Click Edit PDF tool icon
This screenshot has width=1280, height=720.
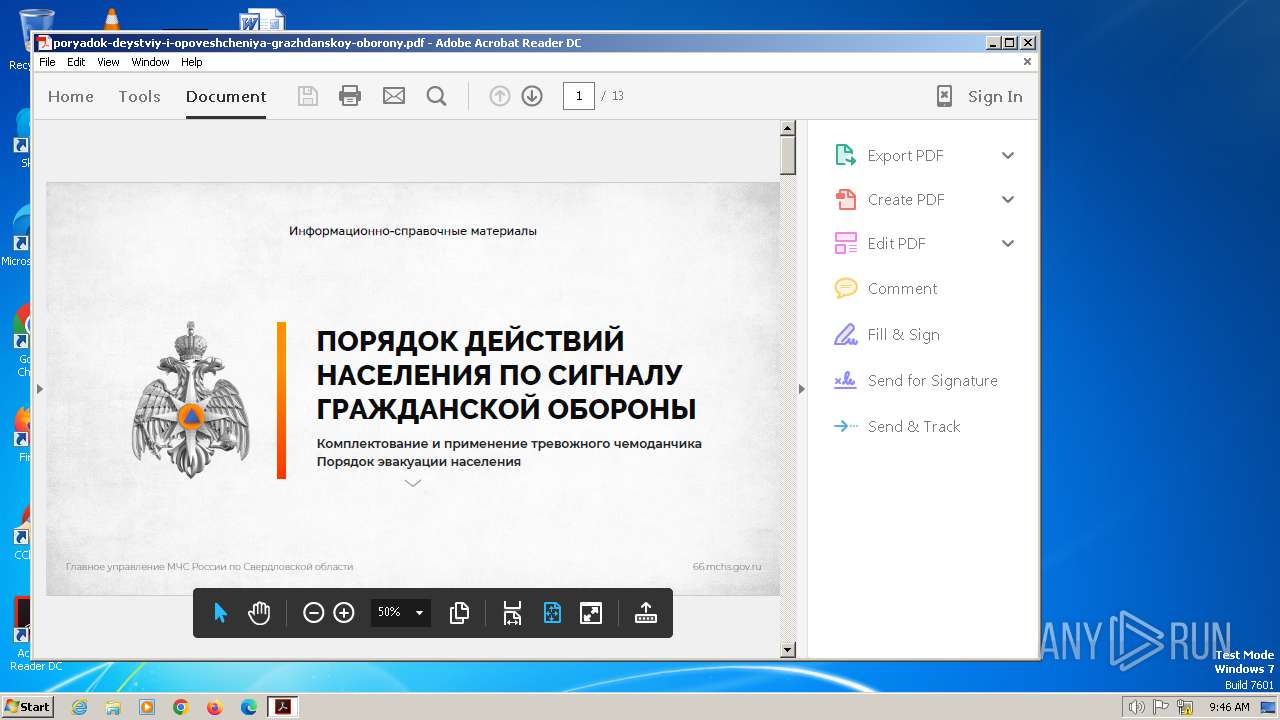(x=846, y=243)
